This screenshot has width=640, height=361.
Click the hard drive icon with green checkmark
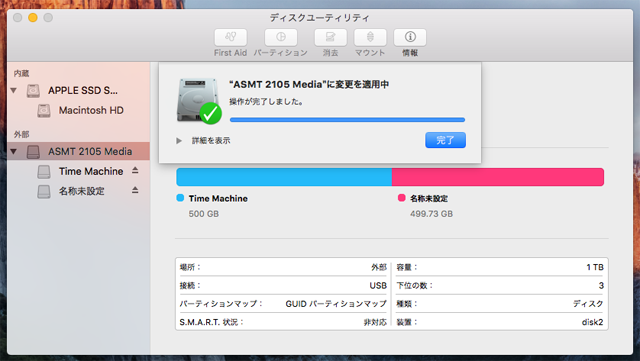coord(199,100)
